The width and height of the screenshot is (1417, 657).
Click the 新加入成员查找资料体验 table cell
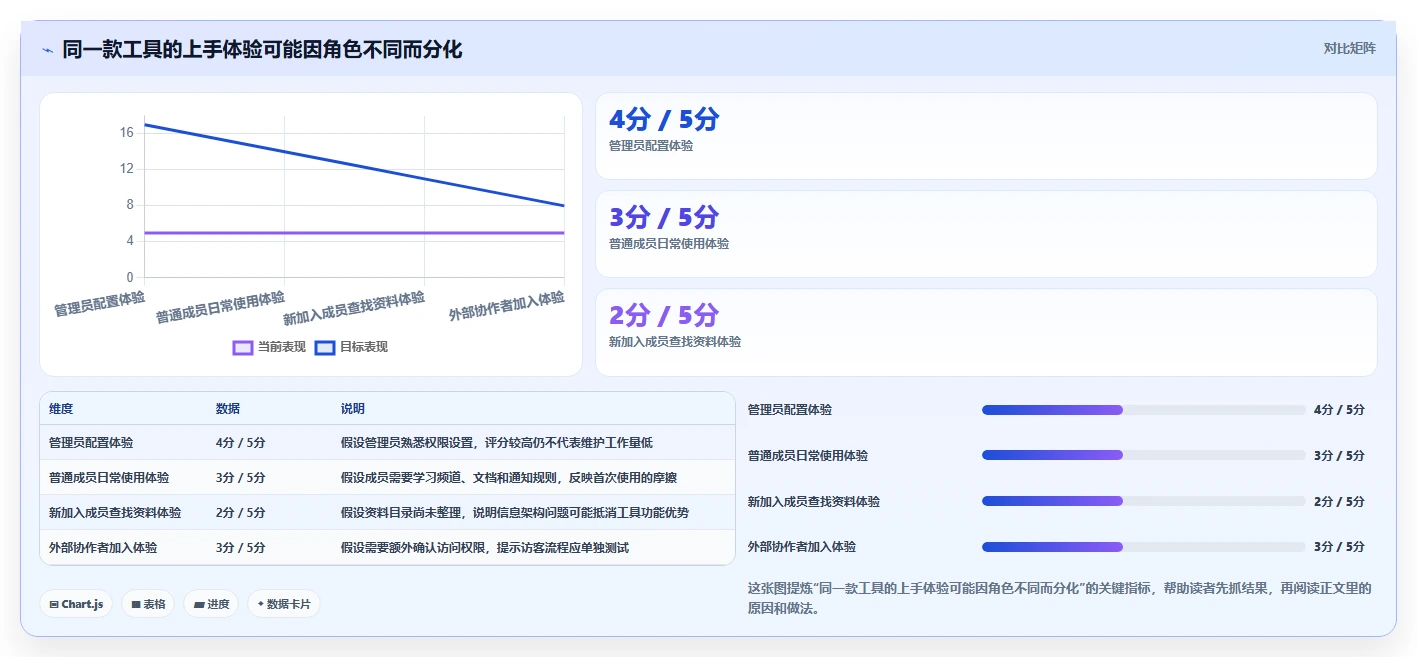tap(115, 512)
